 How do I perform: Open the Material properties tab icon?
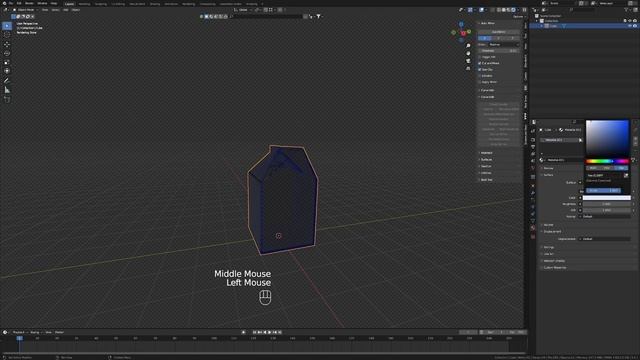click(533, 228)
